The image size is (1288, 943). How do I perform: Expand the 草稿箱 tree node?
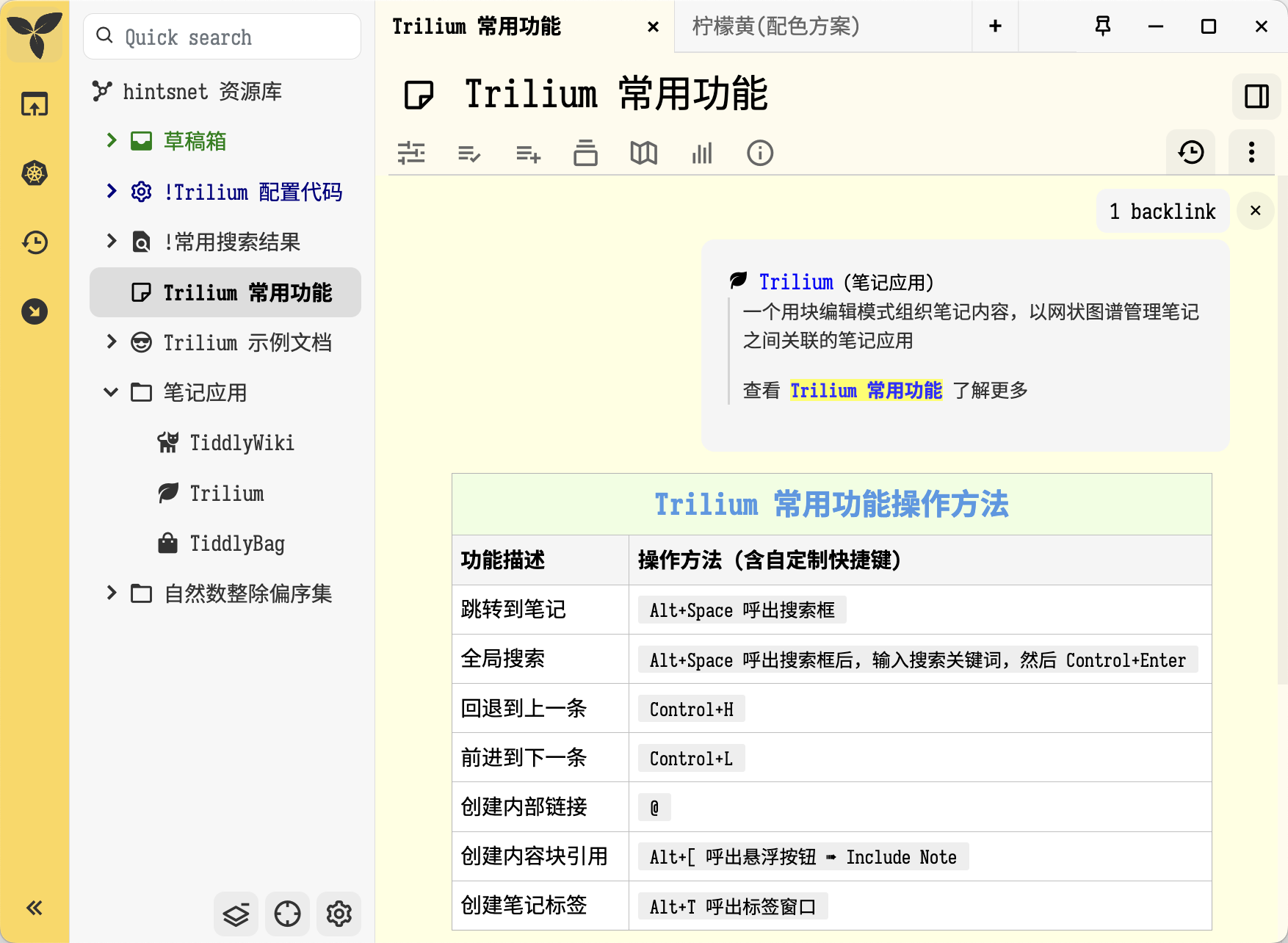pos(112,140)
